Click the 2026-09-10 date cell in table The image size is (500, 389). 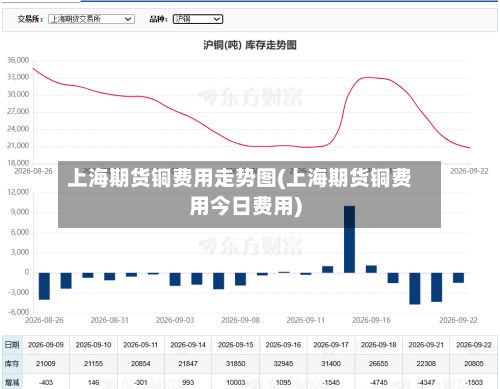coord(93,345)
